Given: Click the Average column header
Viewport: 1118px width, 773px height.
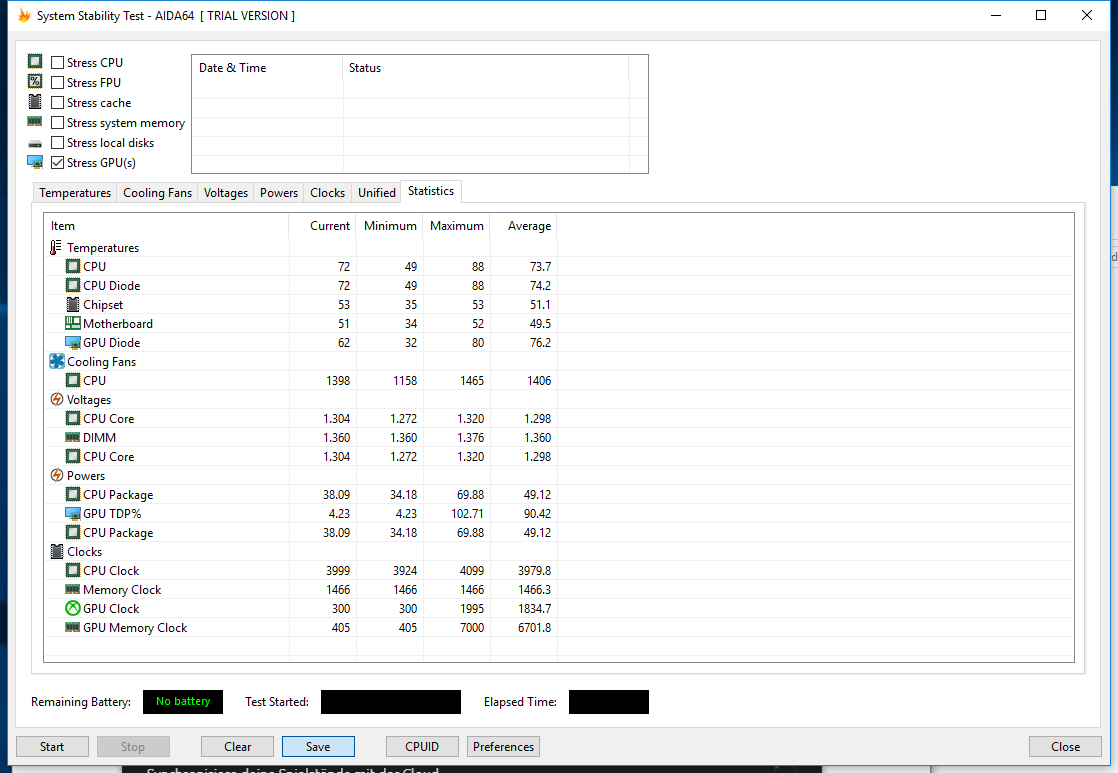Looking at the screenshot, I should coord(523,226).
